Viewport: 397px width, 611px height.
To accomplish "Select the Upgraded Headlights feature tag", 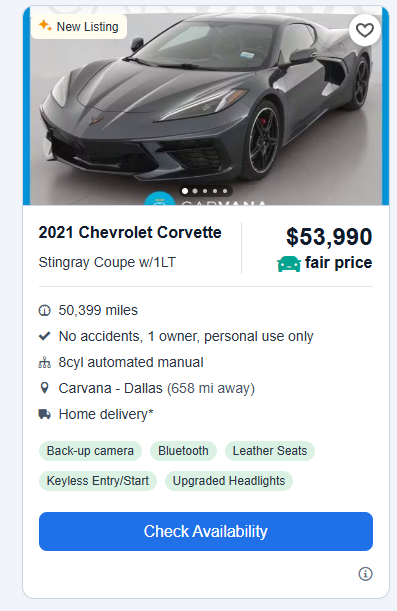I will [229, 481].
